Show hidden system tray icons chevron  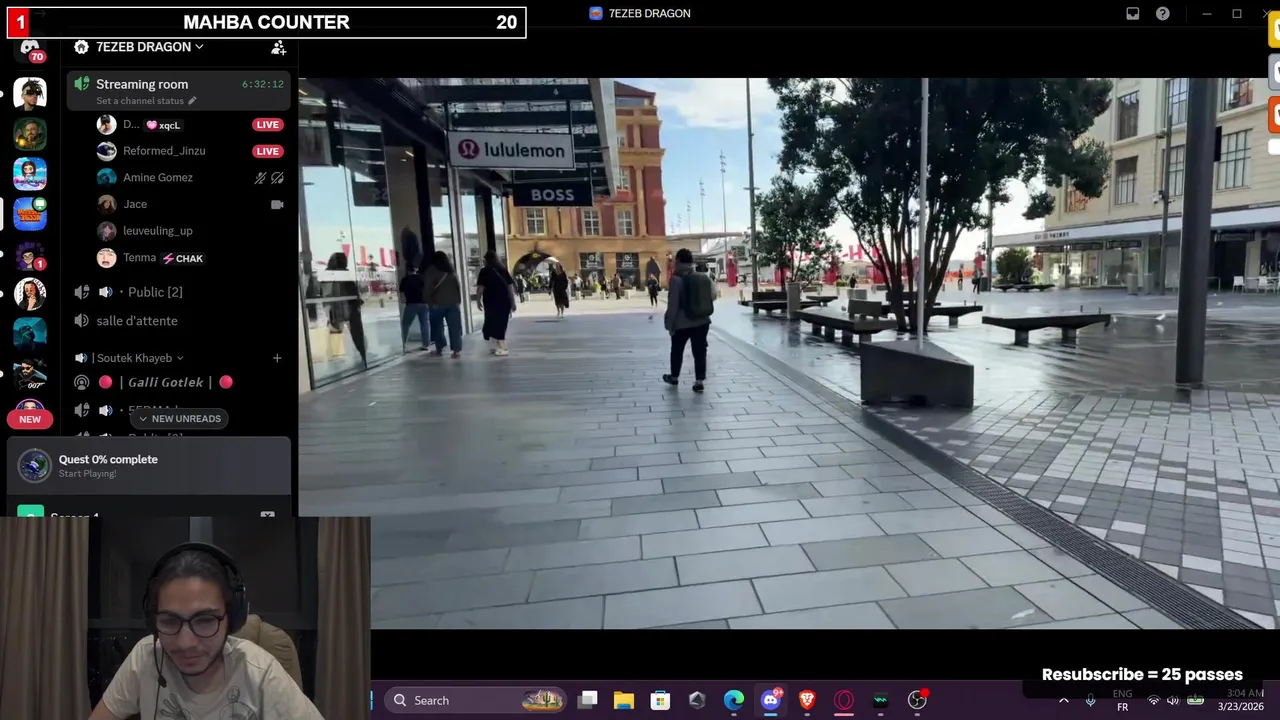[1063, 701]
